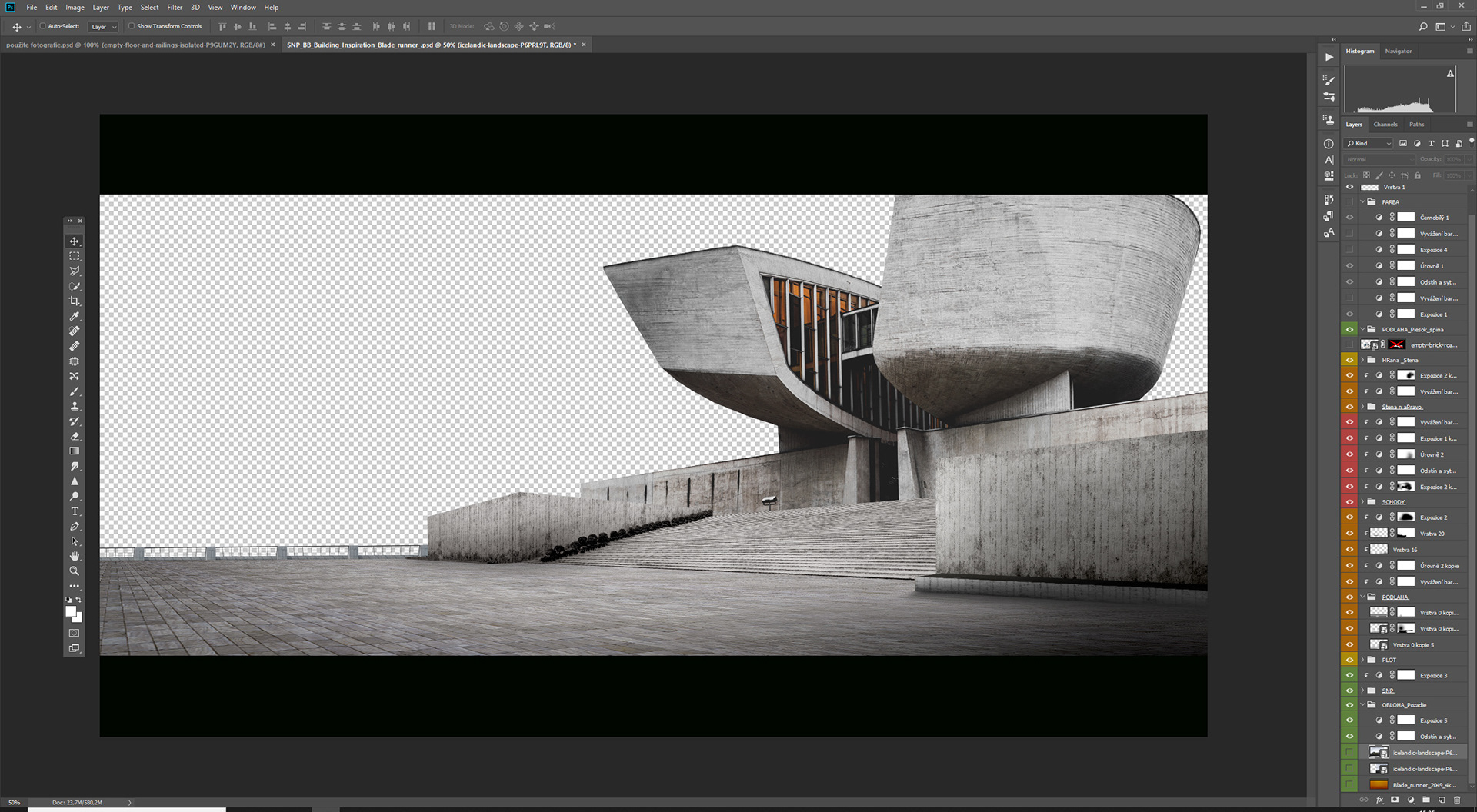Open the Layers panel options menu
Image resolution: width=1477 pixels, height=812 pixels.
[1469, 125]
